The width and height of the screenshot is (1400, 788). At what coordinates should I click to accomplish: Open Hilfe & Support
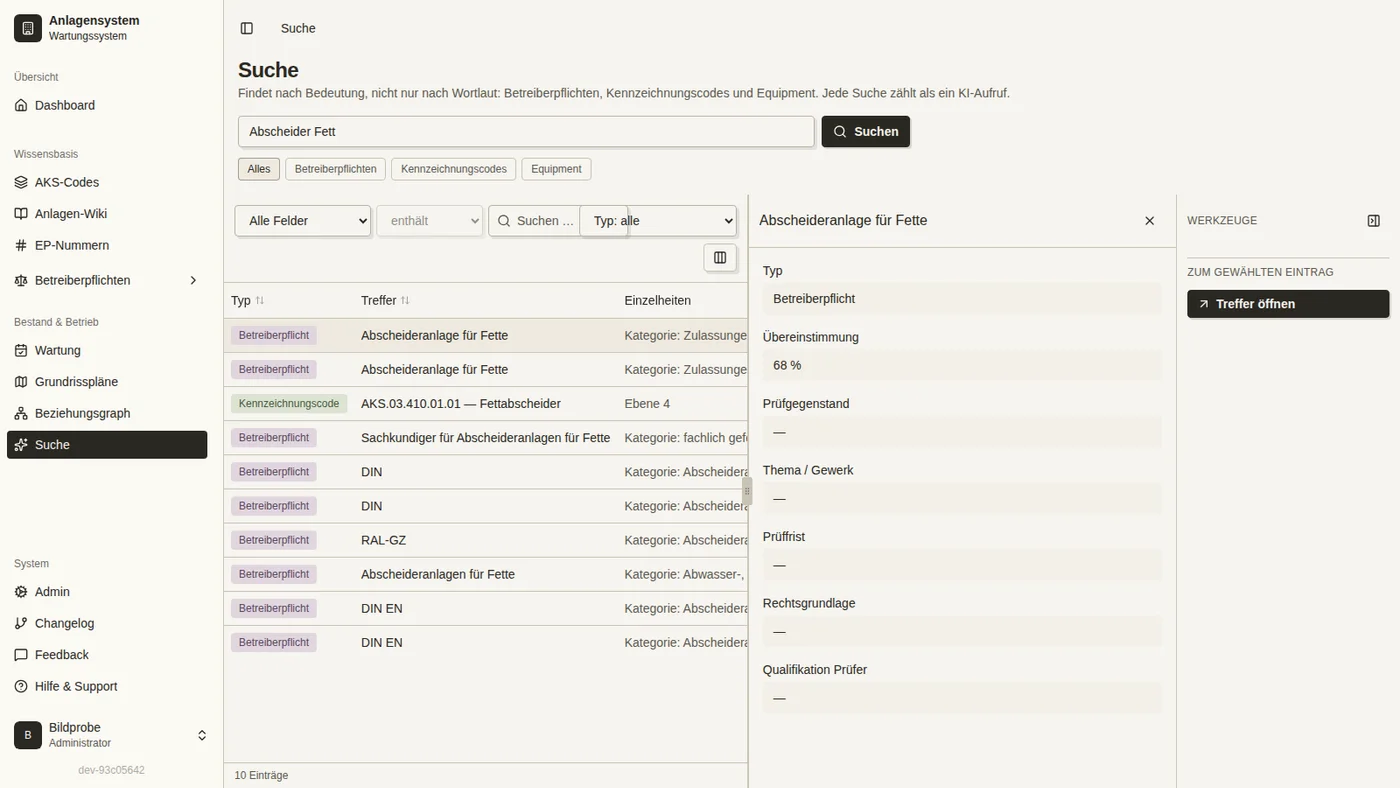pos(107,686)
